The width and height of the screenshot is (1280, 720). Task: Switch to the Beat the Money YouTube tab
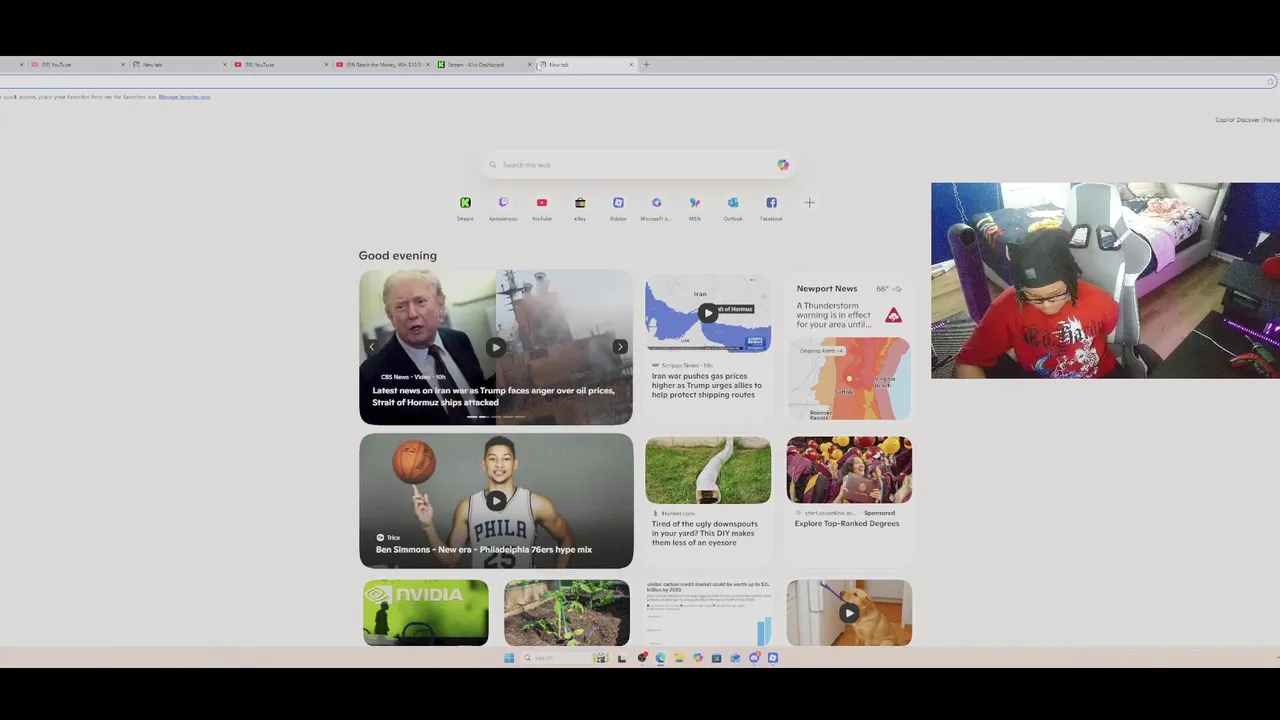381,65
